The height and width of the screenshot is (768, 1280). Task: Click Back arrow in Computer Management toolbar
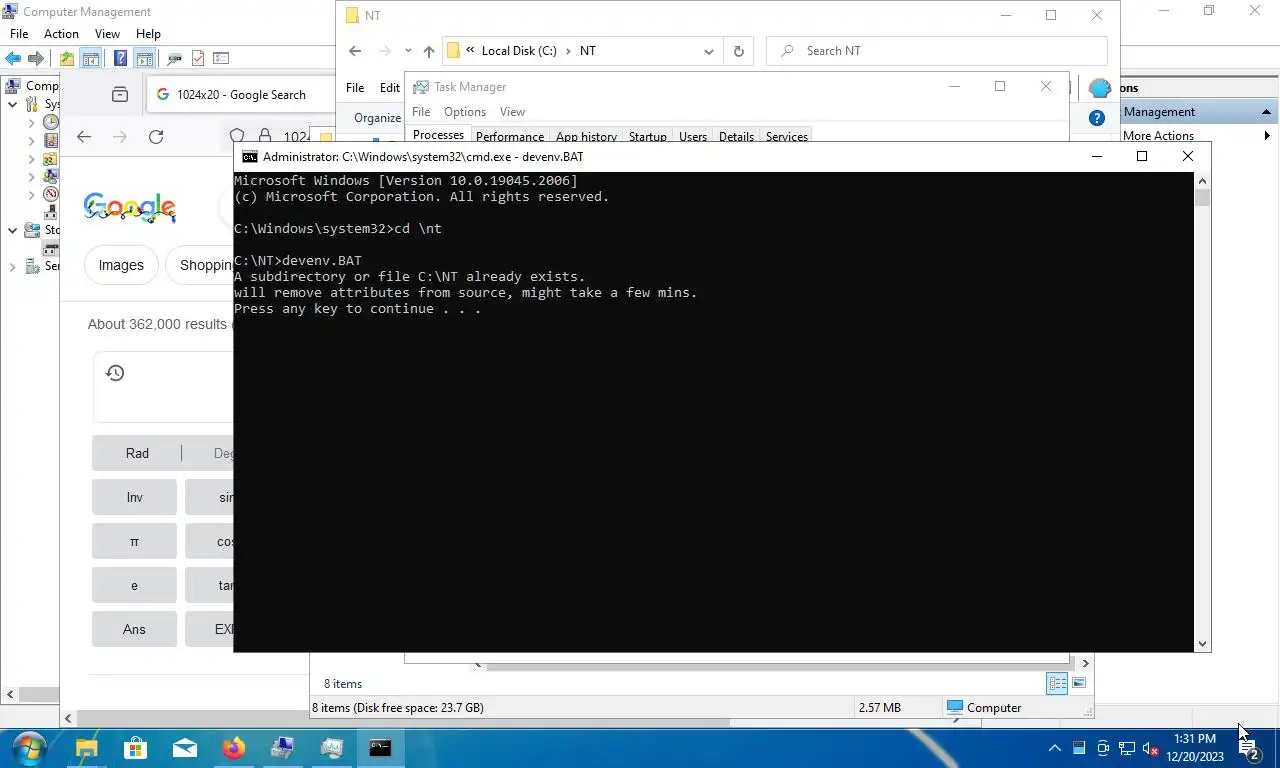pos(13,59)
